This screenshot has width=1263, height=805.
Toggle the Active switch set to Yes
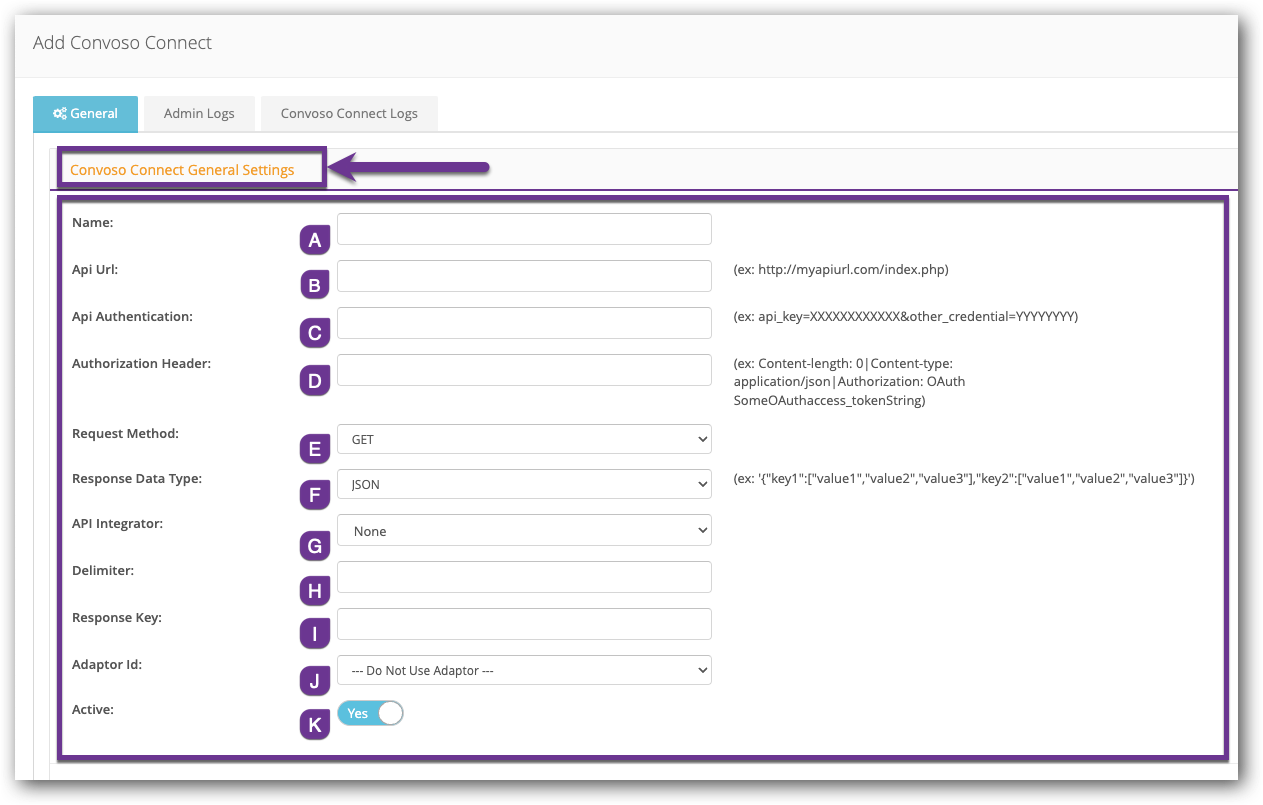[370, 713]
